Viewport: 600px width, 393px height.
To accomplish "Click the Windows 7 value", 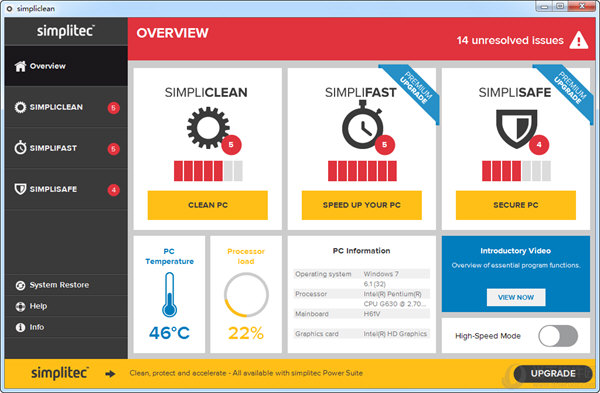I will (x=381, y=274).
